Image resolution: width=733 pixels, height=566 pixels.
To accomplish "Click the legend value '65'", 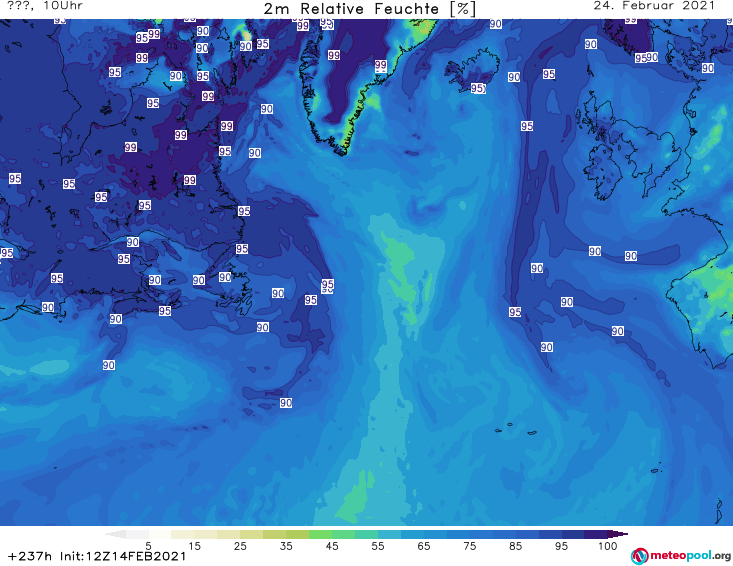I will [x=424, y=545].
